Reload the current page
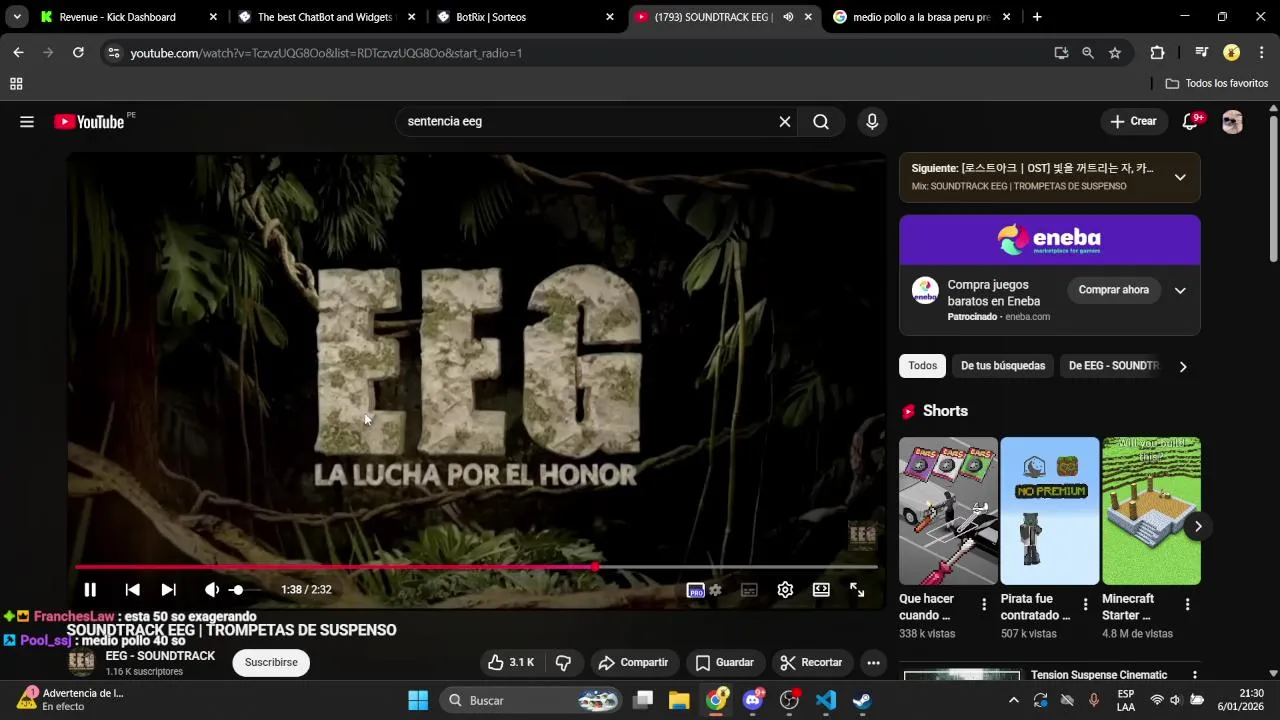 coord(78,53)
